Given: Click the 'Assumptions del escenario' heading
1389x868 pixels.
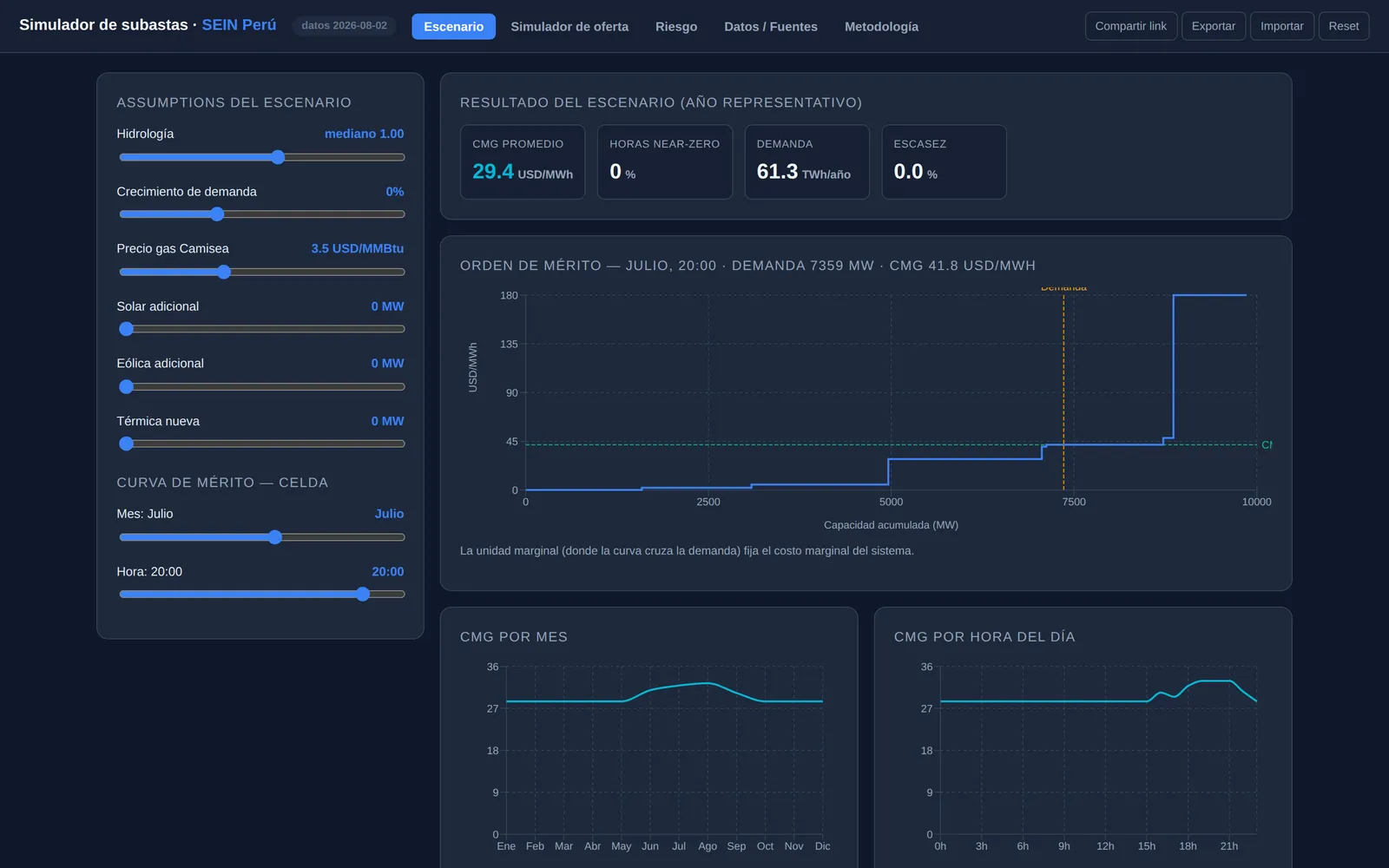Looking at the screenshot, I should (x=234, y=102).
